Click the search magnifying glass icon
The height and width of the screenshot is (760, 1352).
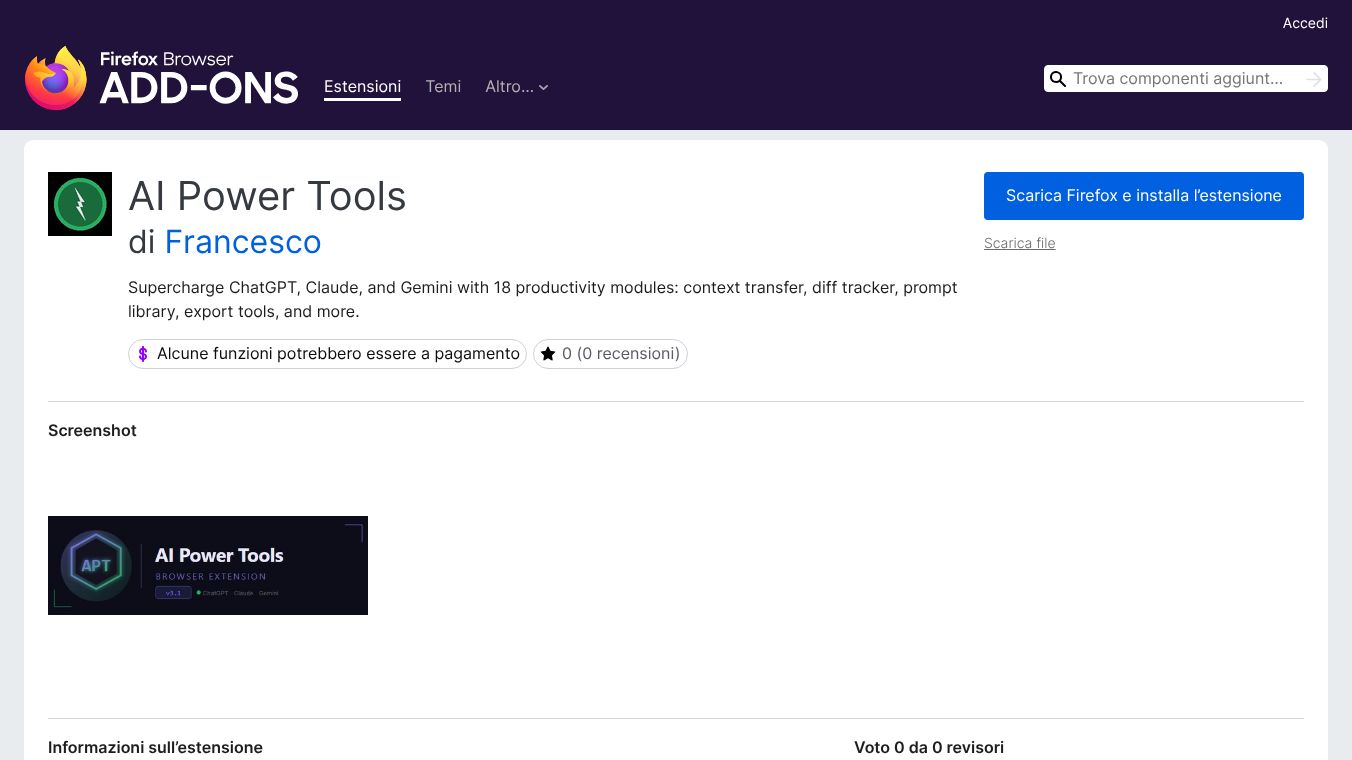click(x=1058, y=78)
